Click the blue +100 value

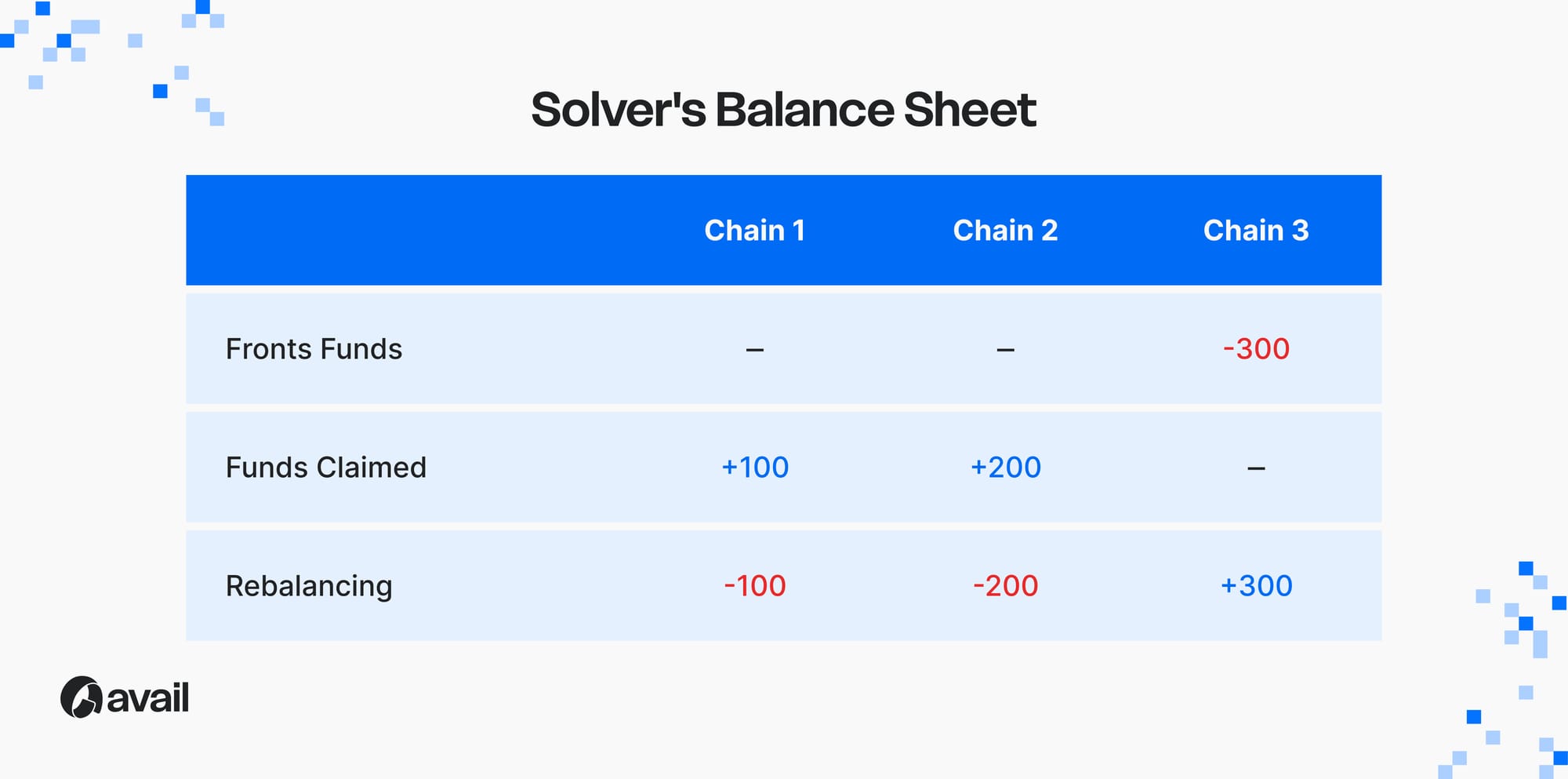pos(755,468)
